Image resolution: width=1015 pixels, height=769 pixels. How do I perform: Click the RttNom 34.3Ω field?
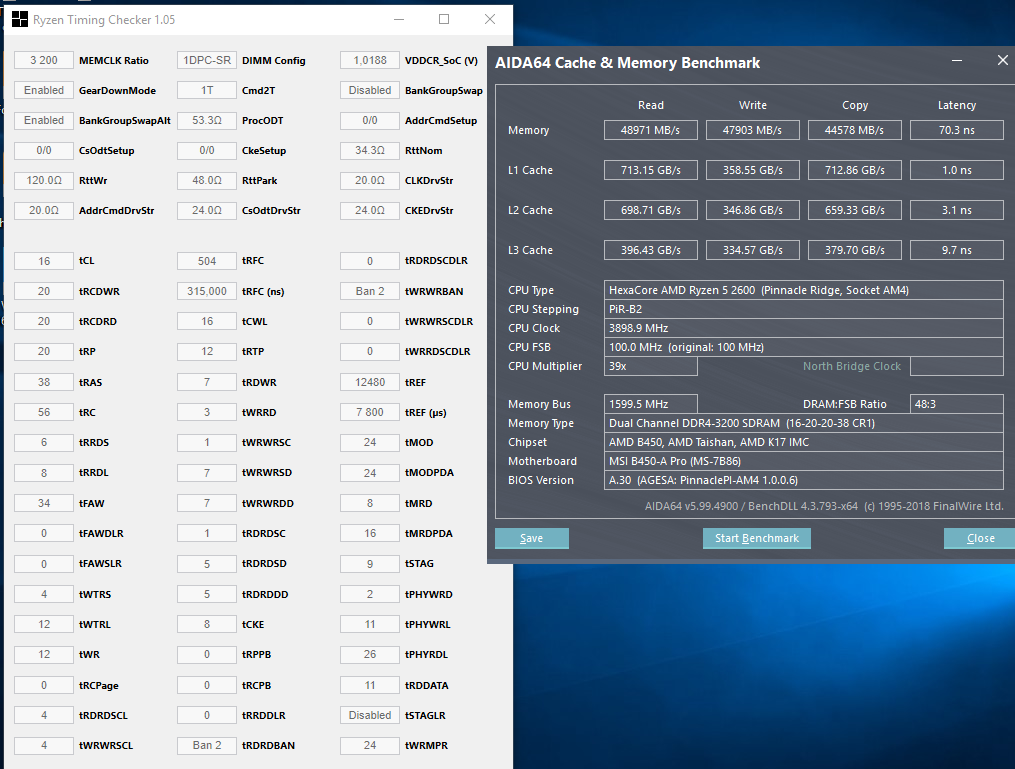pos(370,150)
